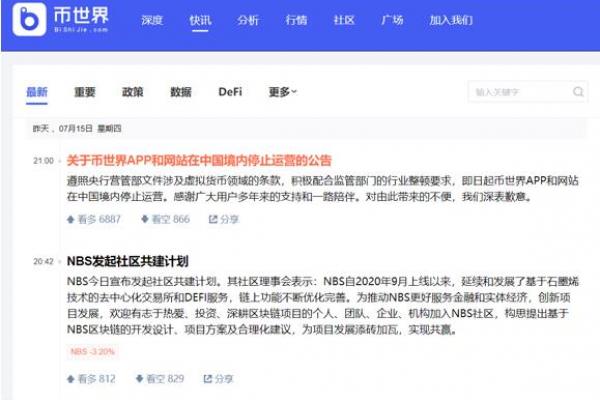Switch to the 政策 tab

(x=133, y=92)
